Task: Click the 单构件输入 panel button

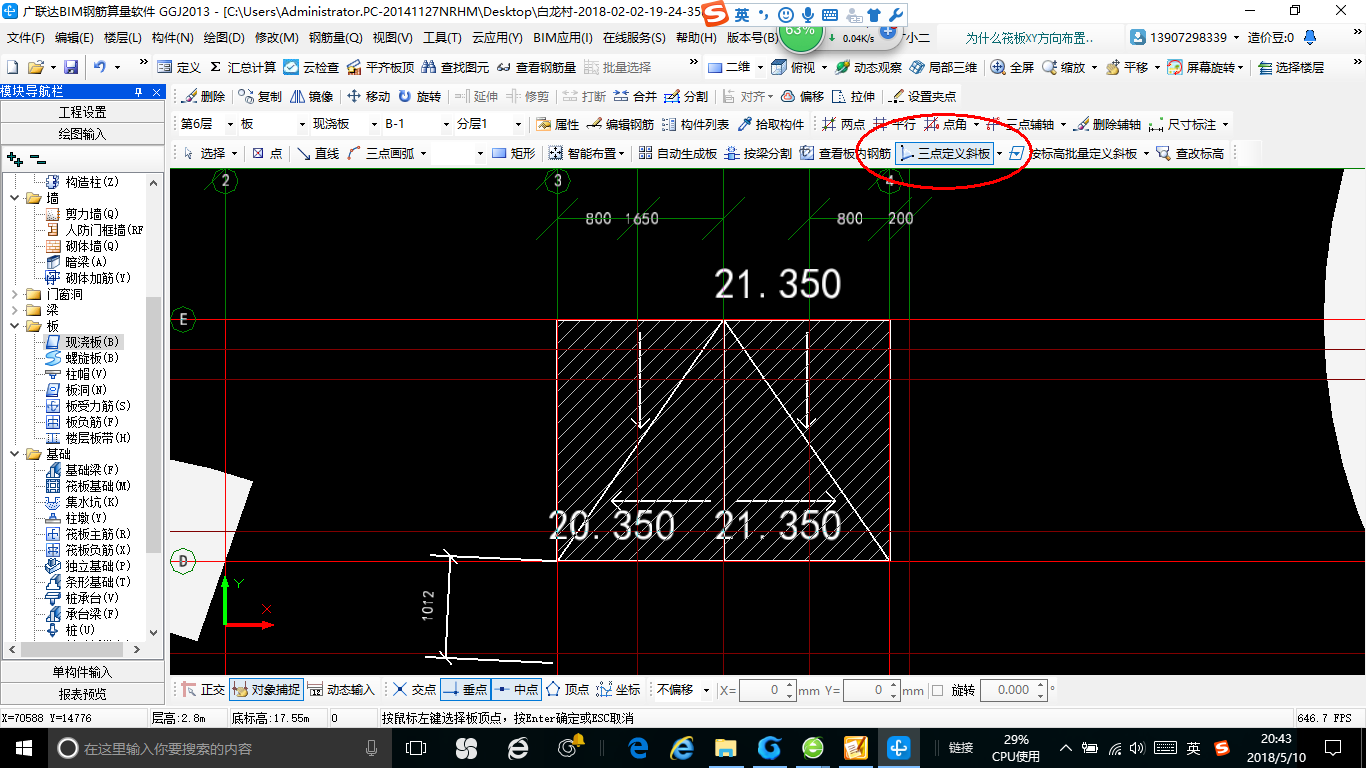Action: pyautogui.click(x=83, y=672)
